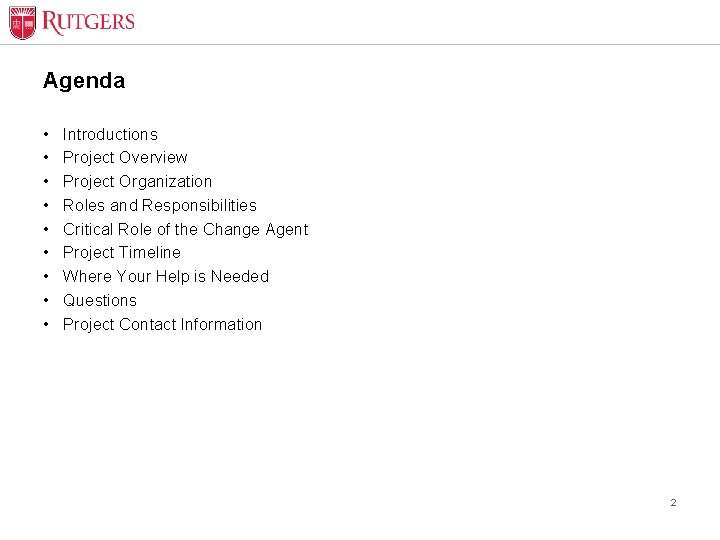
Task: Select the Agenda slide title
Action: click(x=84, y=81)
